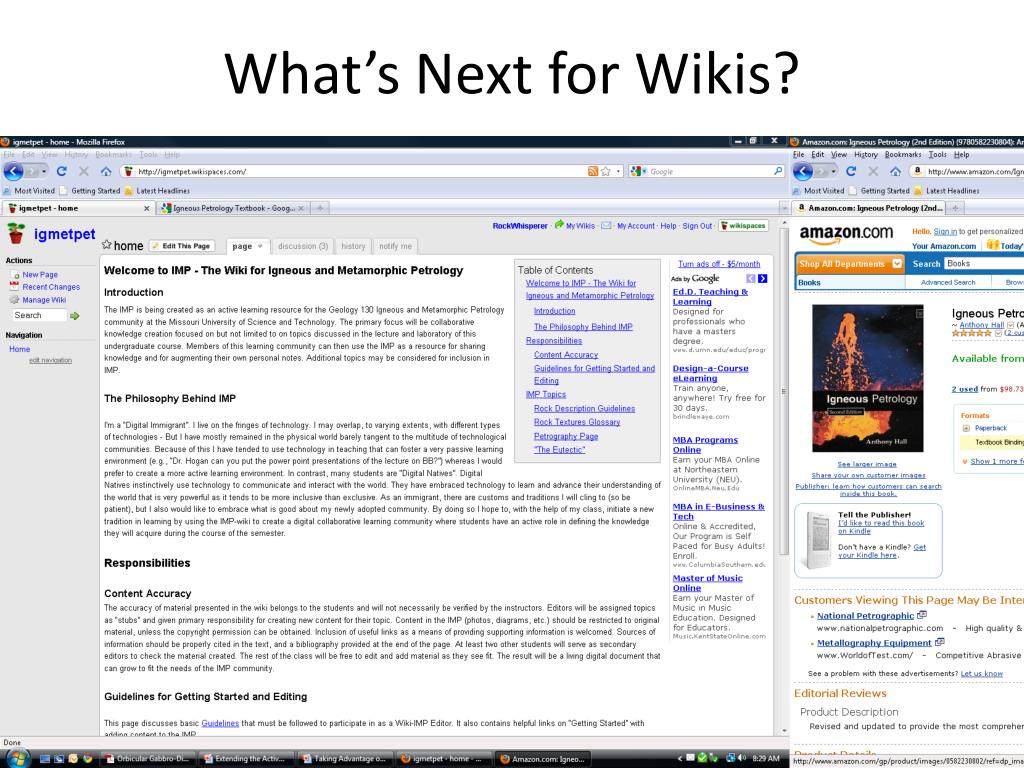Open Bookmarks menu in Amazon window
This screenshot has height=768, width=1024.
pos(903,155)
